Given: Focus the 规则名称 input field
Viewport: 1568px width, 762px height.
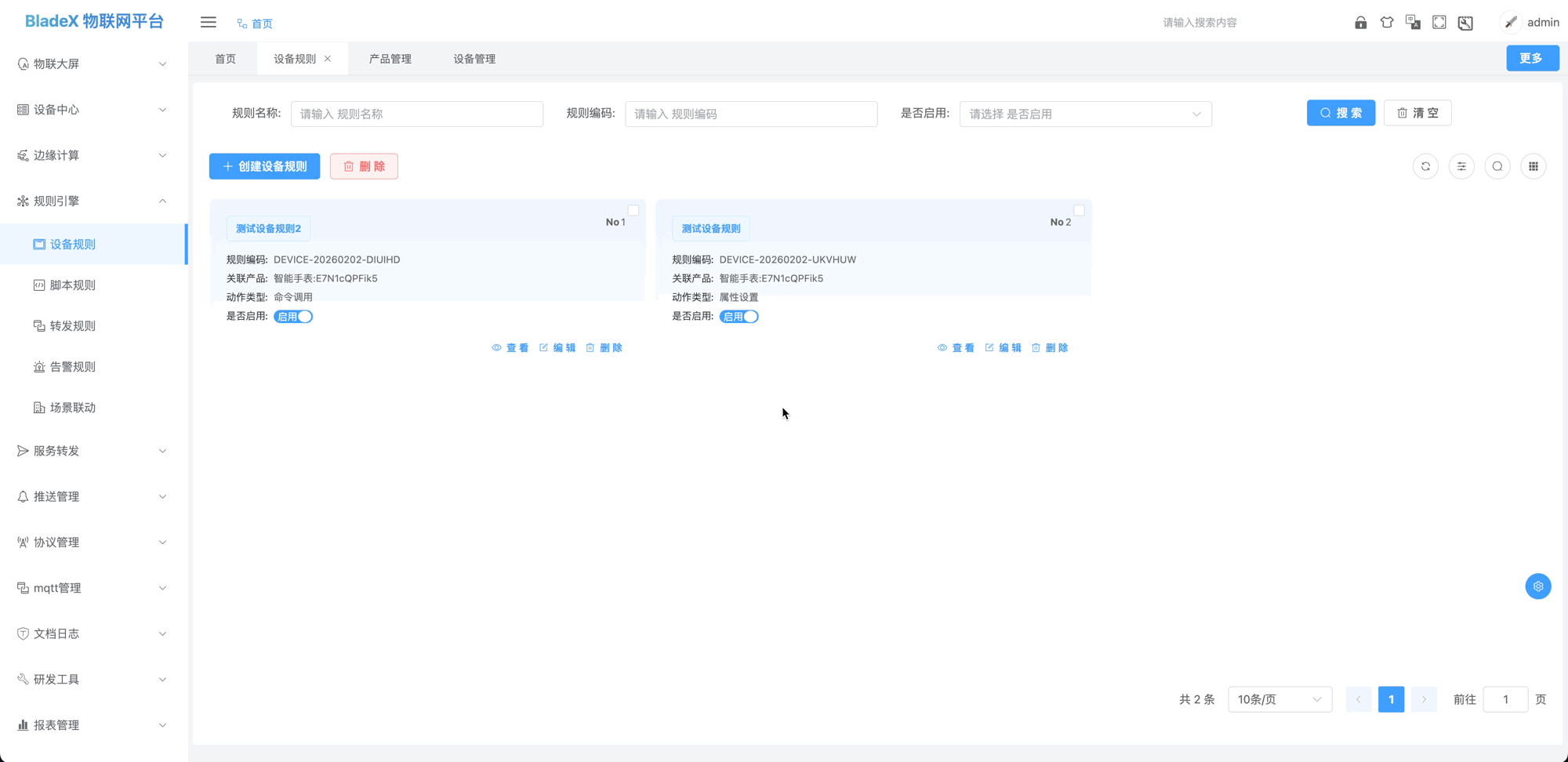Looking at the screenshot, I should coord(416,114).
